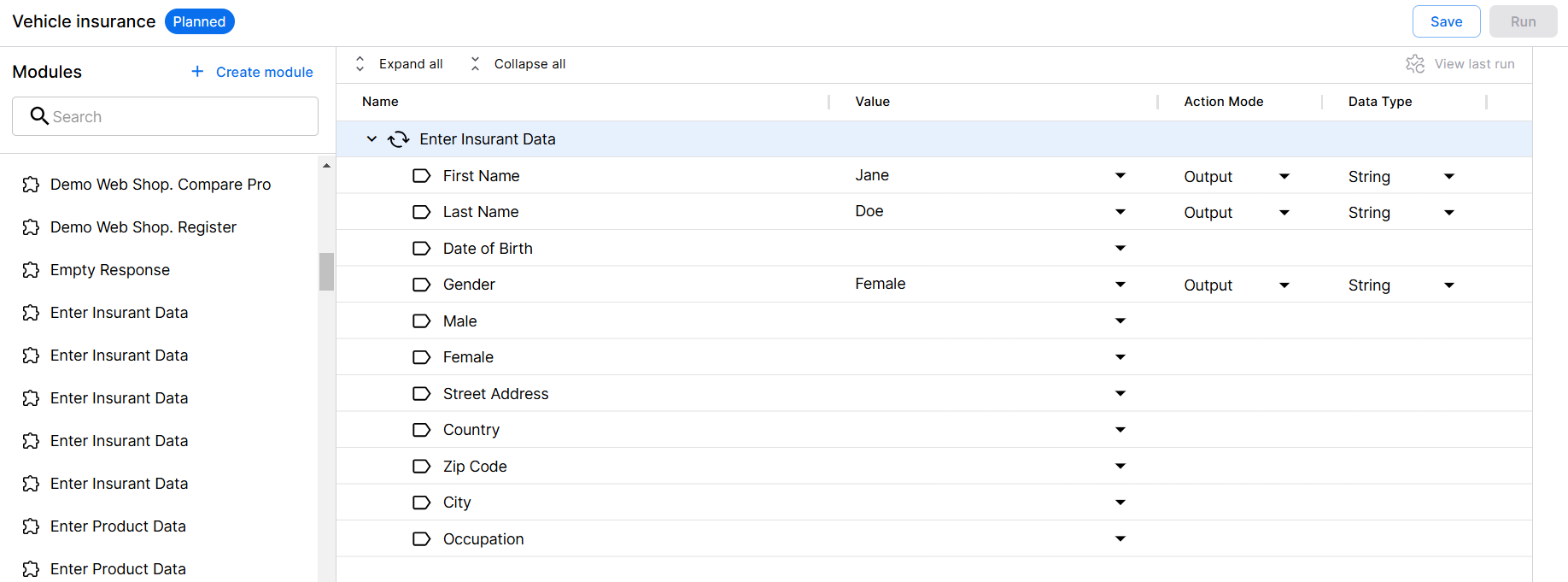Click the View last run icon
The width and height of the screenshot is (1568, 582).
click(1415, 64)
